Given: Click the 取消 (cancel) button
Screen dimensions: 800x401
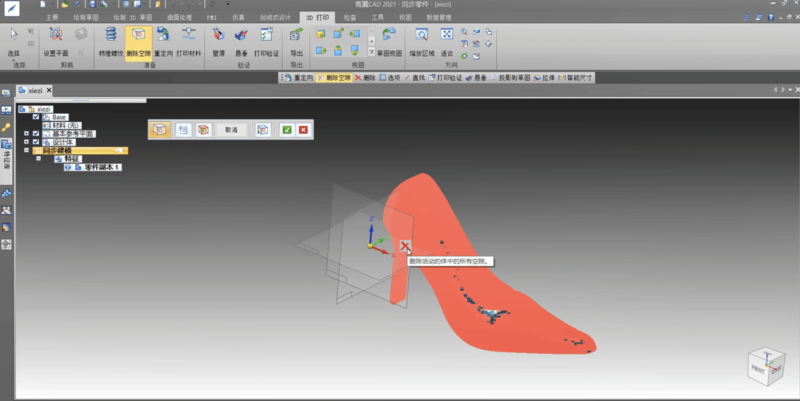Looking at the screenshot, I should (x=231, y=130).
